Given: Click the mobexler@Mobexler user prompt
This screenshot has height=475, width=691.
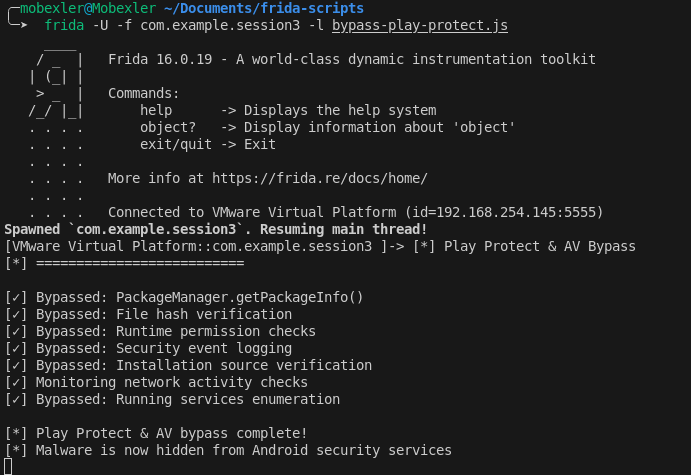Looking at the screenshot, I should [88, 8].
